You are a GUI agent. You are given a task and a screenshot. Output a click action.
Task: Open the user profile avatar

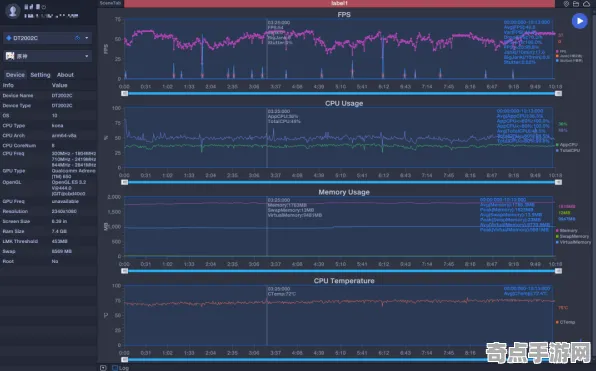(13, 11)
